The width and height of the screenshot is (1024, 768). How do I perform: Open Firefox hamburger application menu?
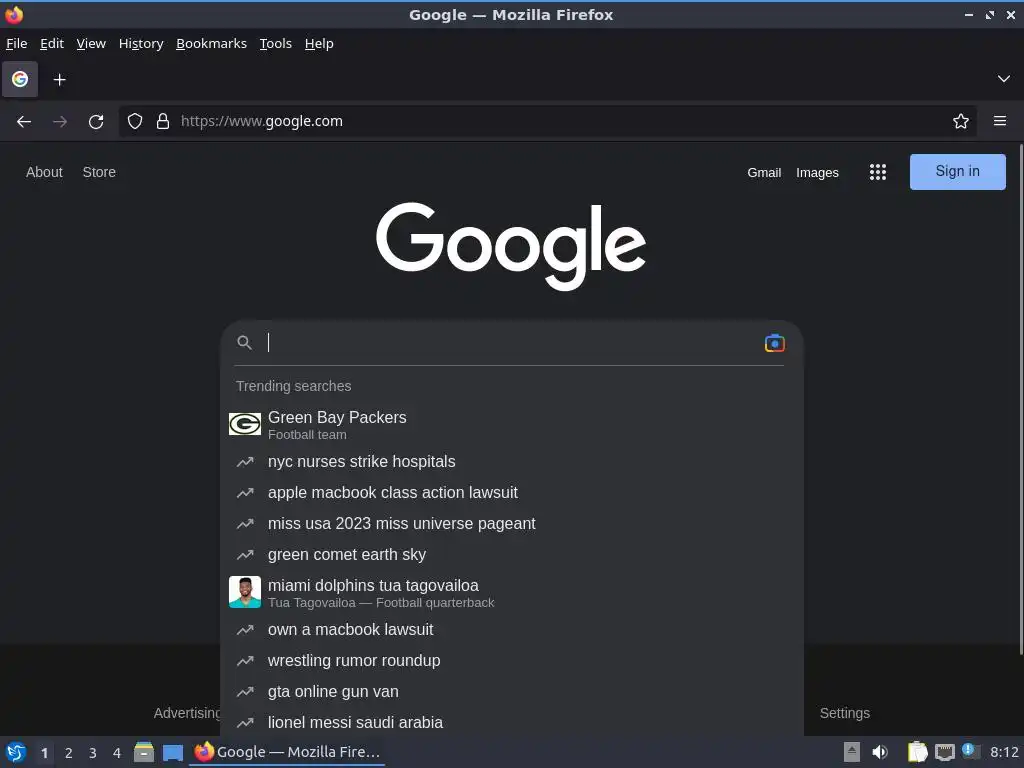click(1000, 121)
